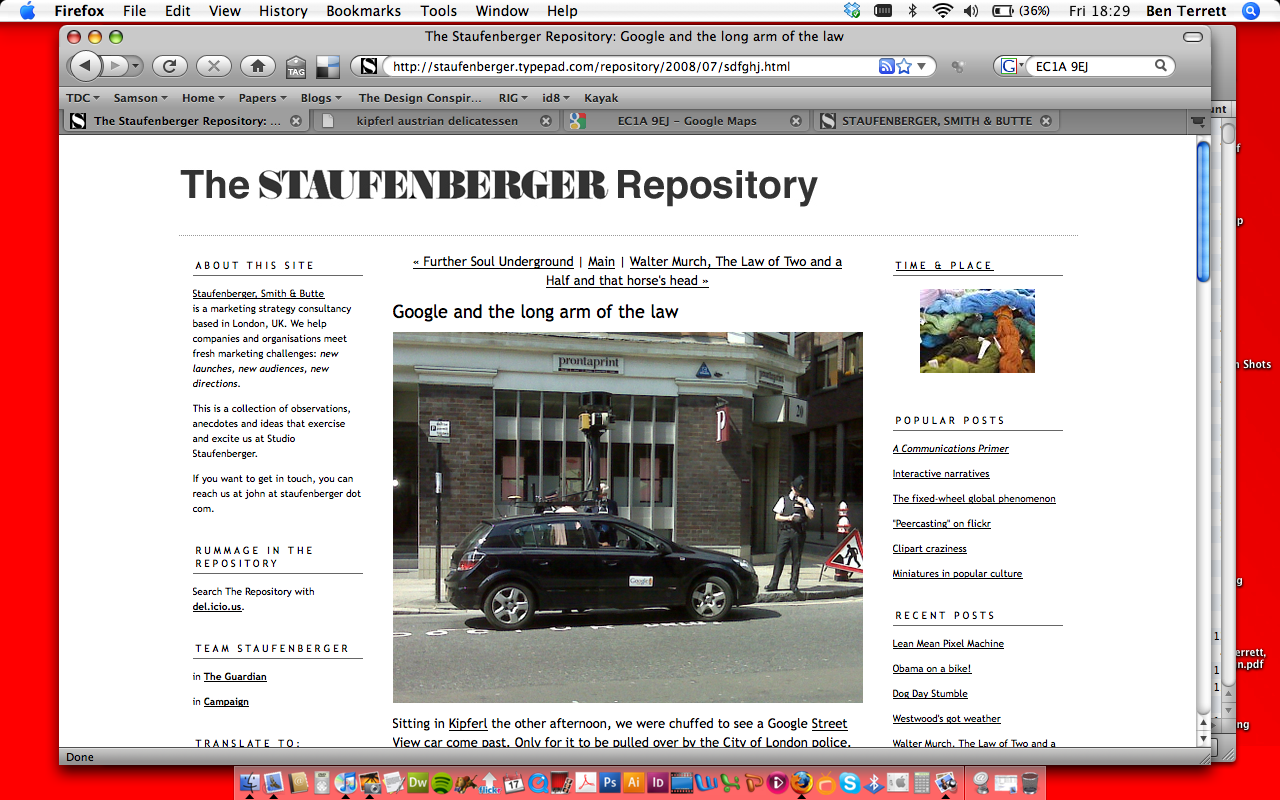Open Spotify from the Dock
This screenshot has height=800, width=1280.
click(x=442, y=783)
